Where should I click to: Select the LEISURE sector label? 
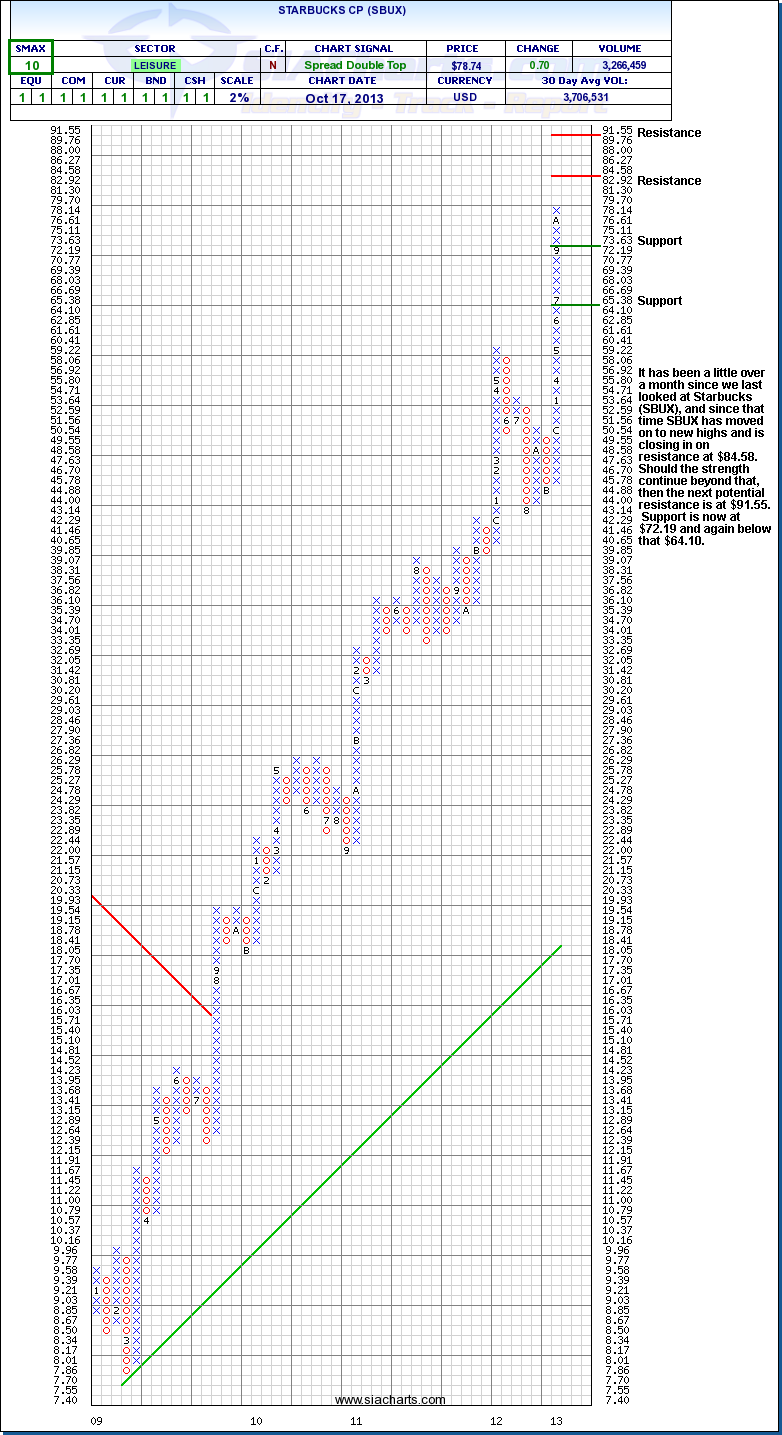pos(154,65)
